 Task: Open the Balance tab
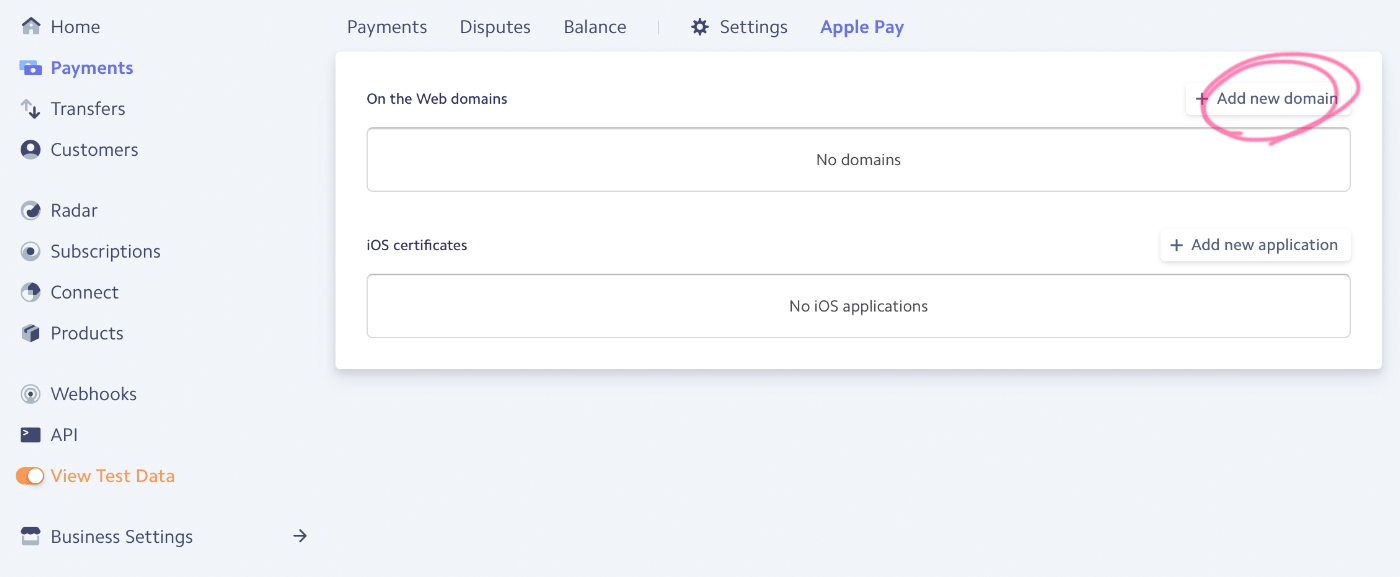(595, 27)
